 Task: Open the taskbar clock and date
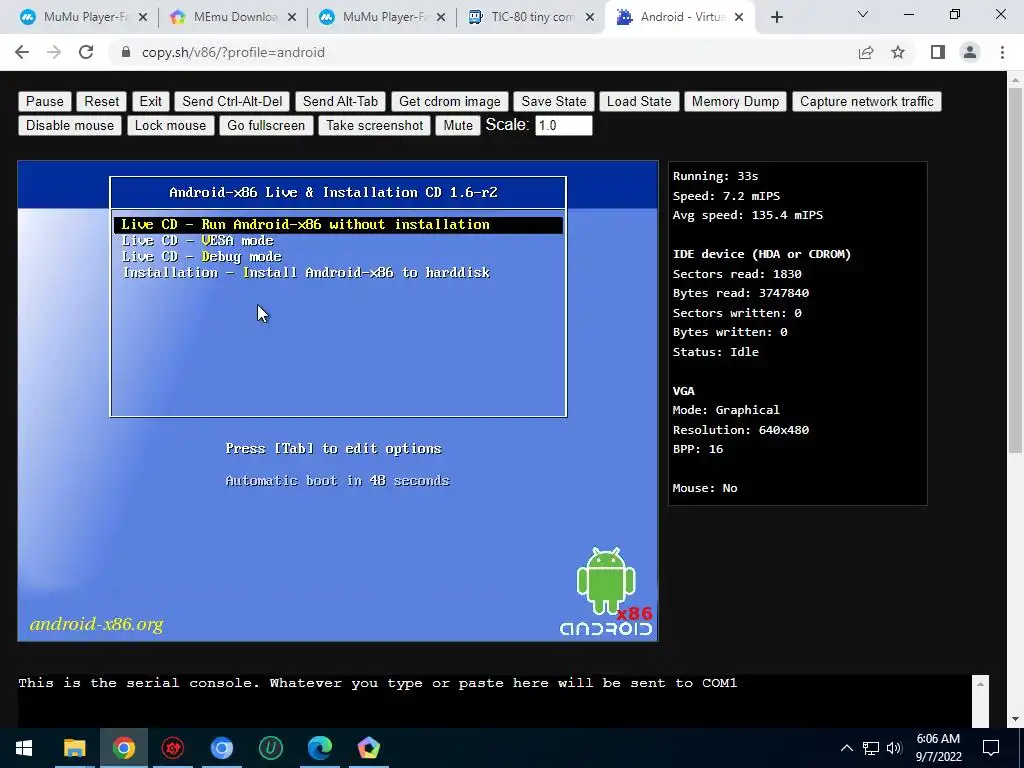coord(938,748)
